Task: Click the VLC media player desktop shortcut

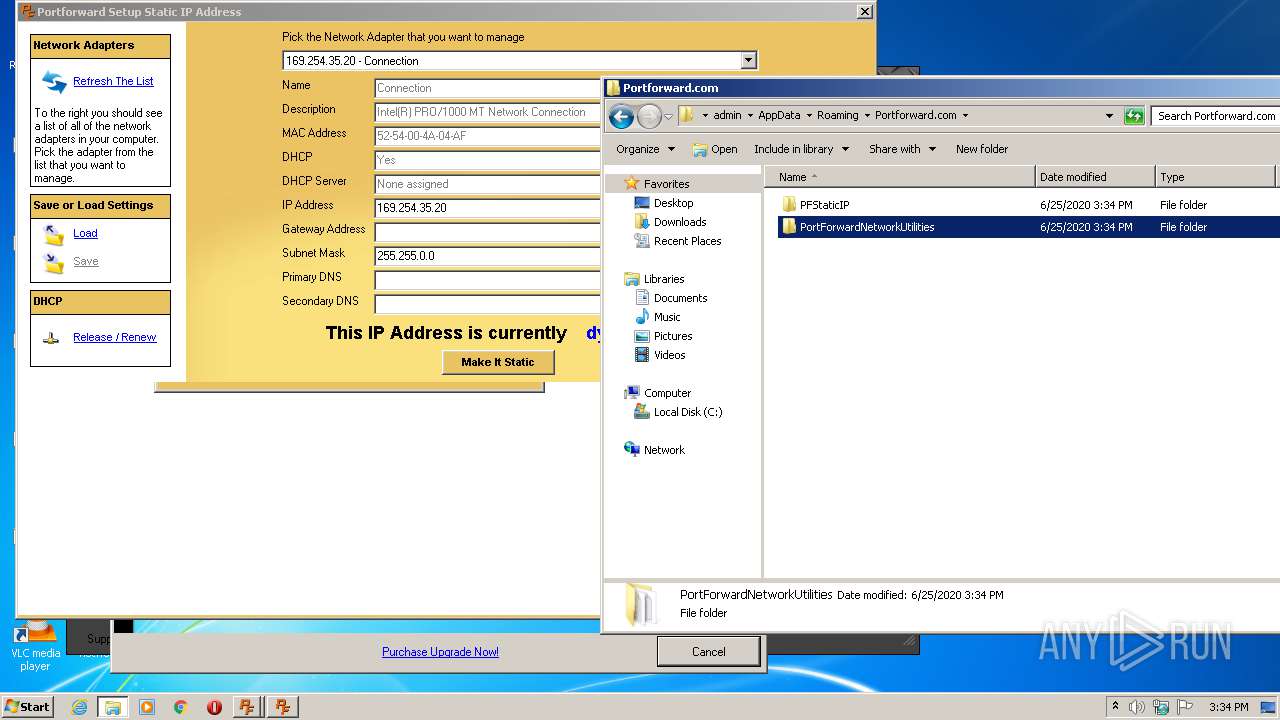Action: (x=36, y=646)
